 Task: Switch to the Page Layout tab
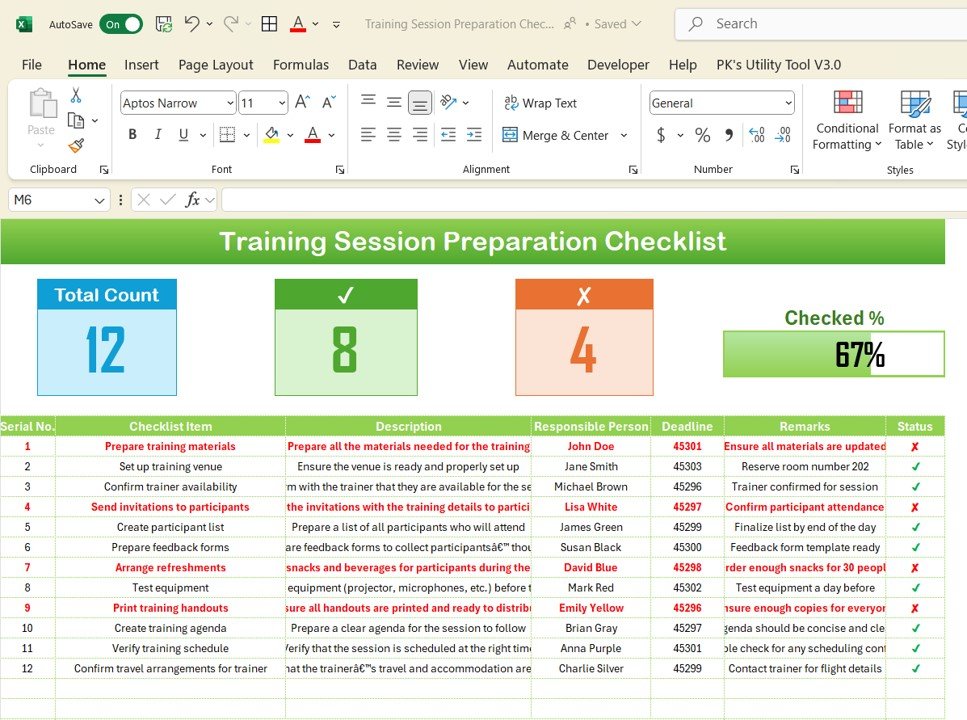(x=215, y=65)
